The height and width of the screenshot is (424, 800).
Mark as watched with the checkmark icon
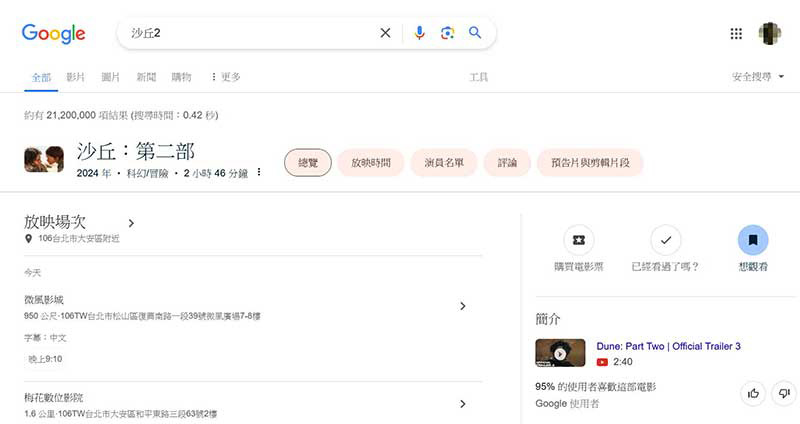tap(665, 240)
